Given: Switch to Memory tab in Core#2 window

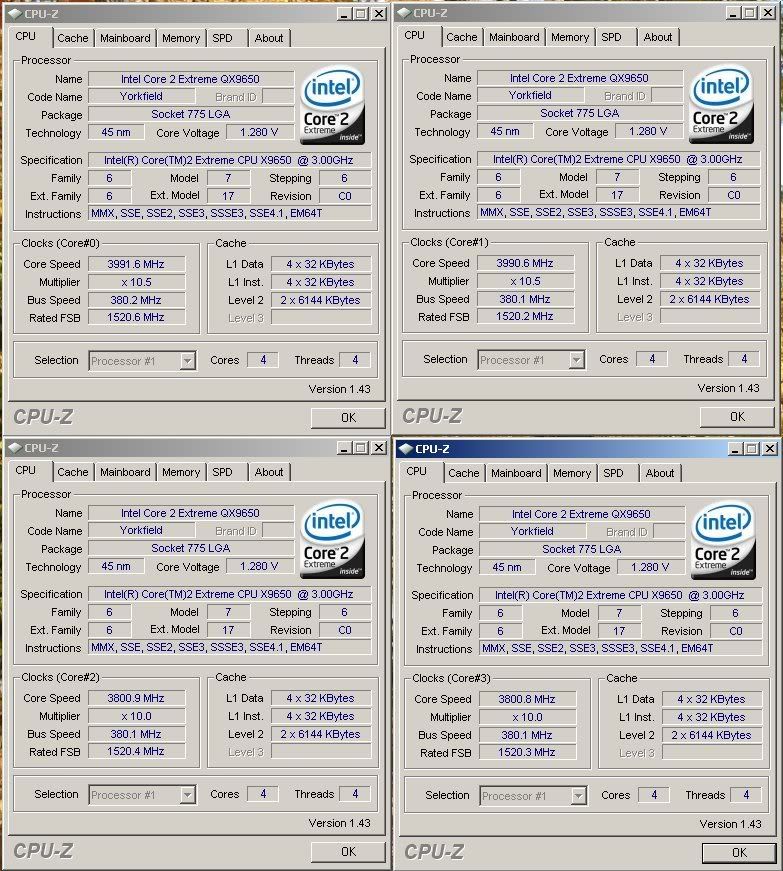Looking at the screenshot, I should 181,472.
